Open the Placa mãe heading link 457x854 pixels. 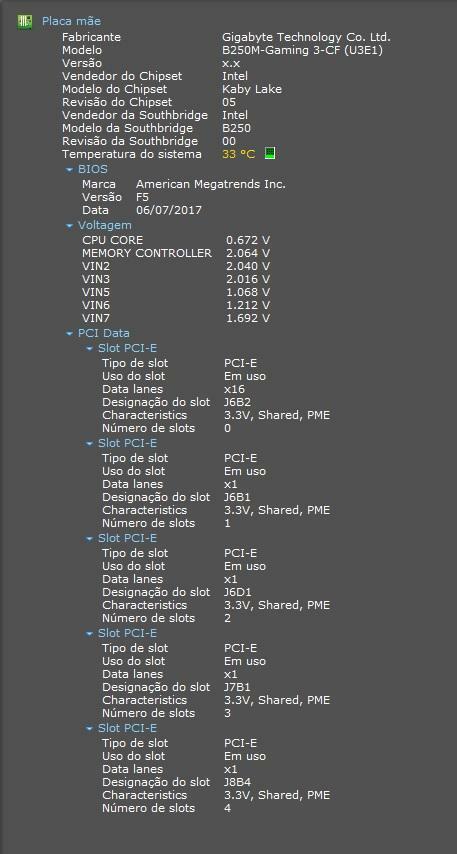(x=71, y=22)
